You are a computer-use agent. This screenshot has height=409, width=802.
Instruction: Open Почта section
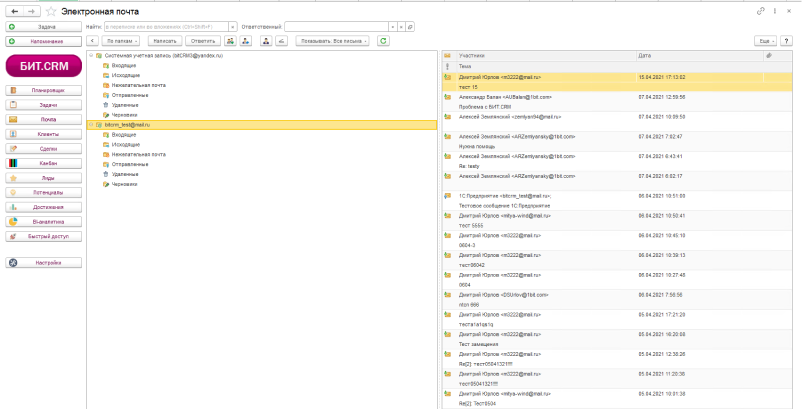pyautogui.click(x=43, y=120)
